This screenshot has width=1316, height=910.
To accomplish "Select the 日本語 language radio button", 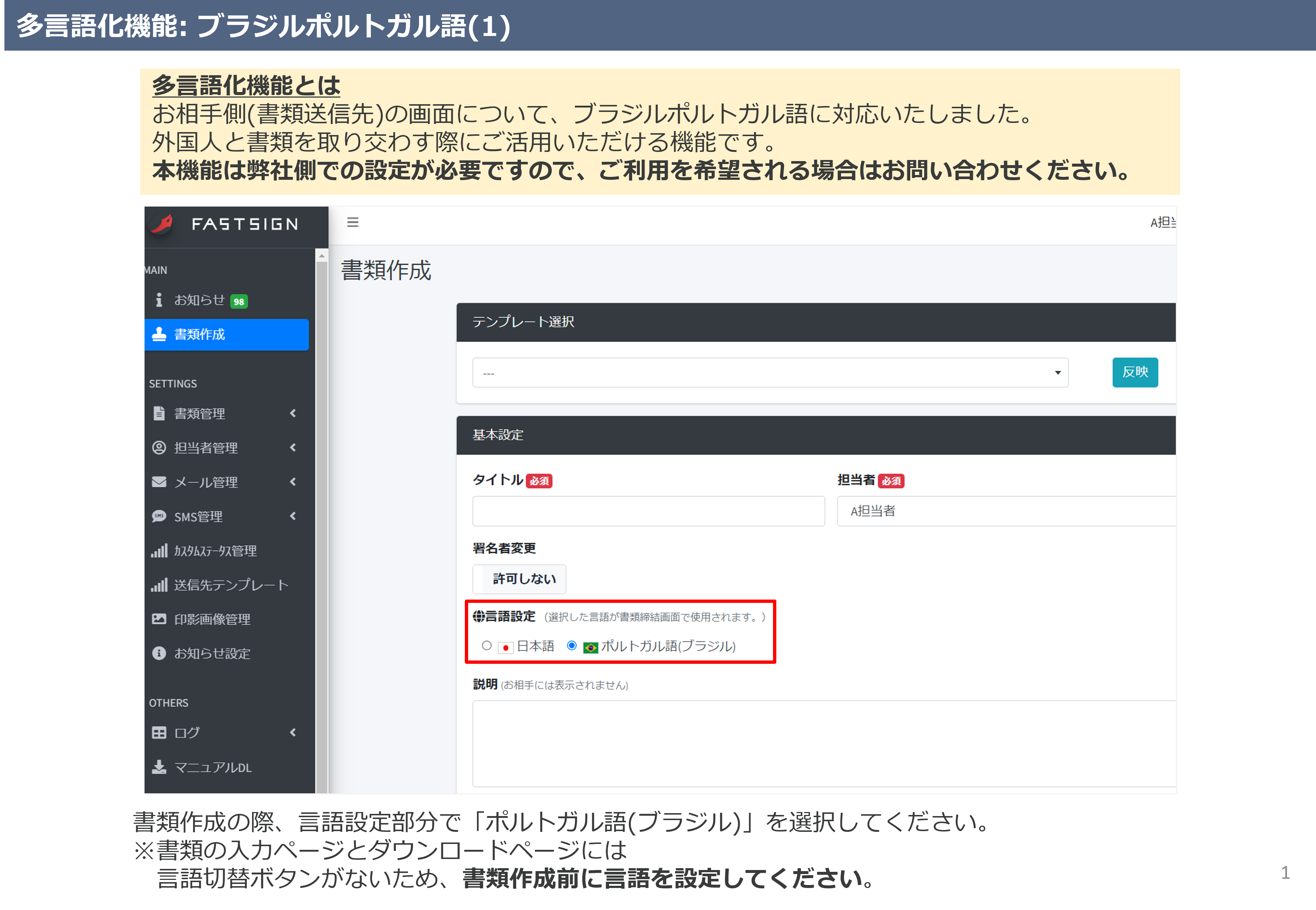I will click(x=486, y=645).
